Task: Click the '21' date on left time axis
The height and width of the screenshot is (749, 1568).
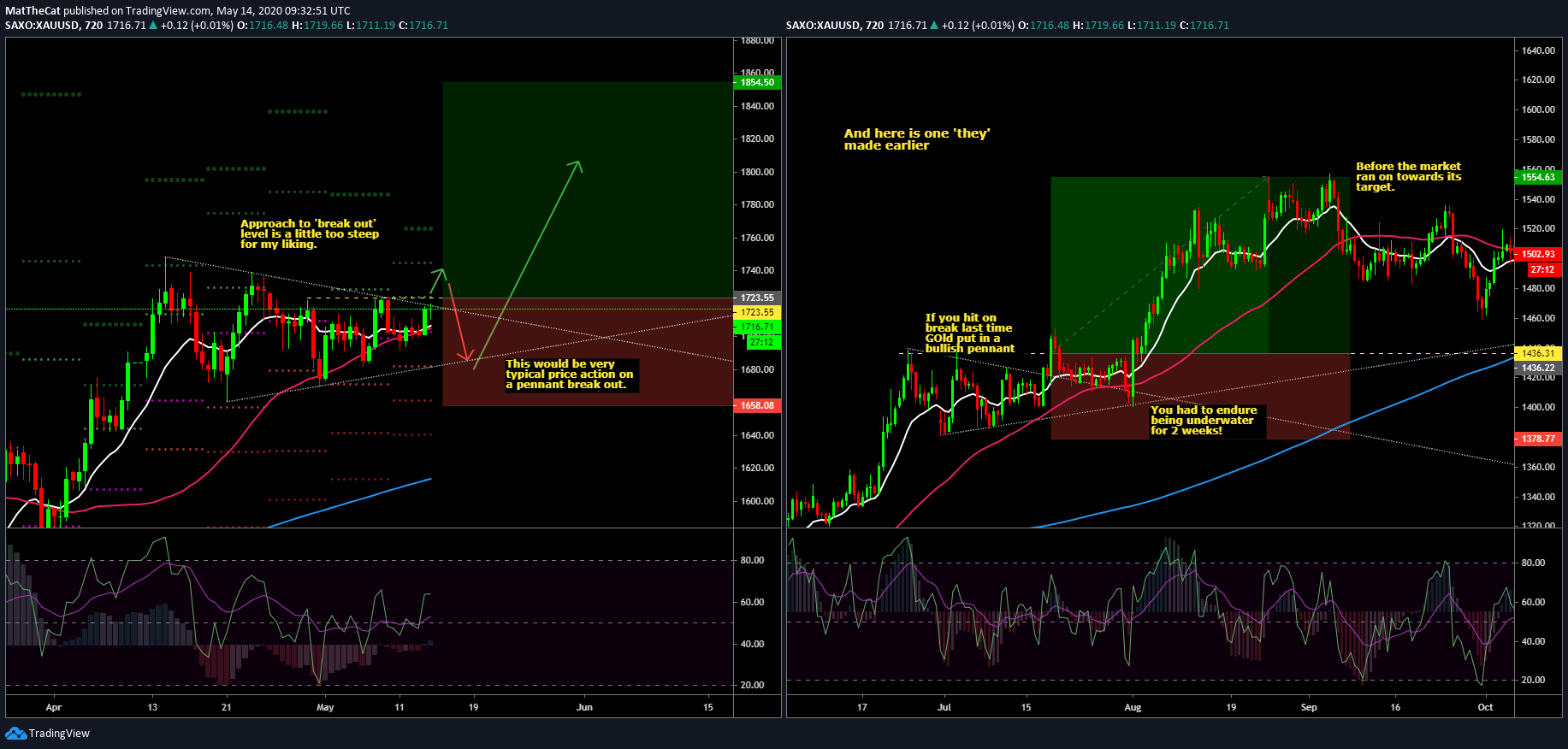Action: (x=227, y=707)
